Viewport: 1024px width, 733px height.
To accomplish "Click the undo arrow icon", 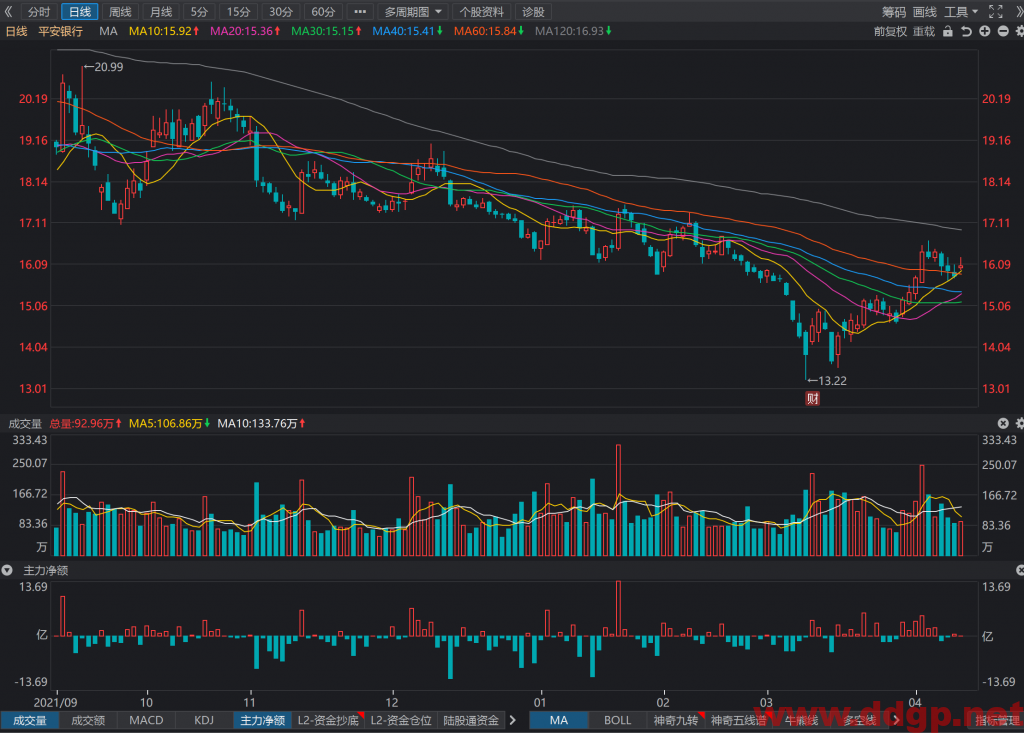I will coord(967,31).
